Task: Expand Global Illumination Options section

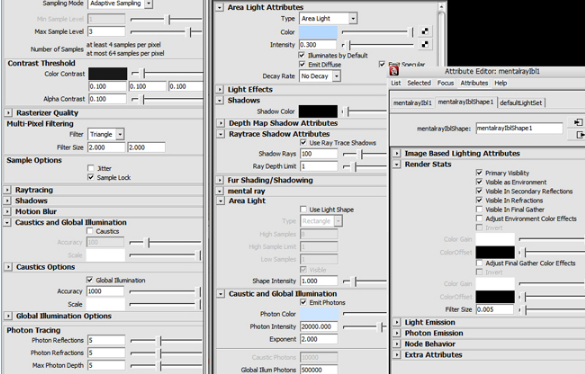Action: pos(8,316)
